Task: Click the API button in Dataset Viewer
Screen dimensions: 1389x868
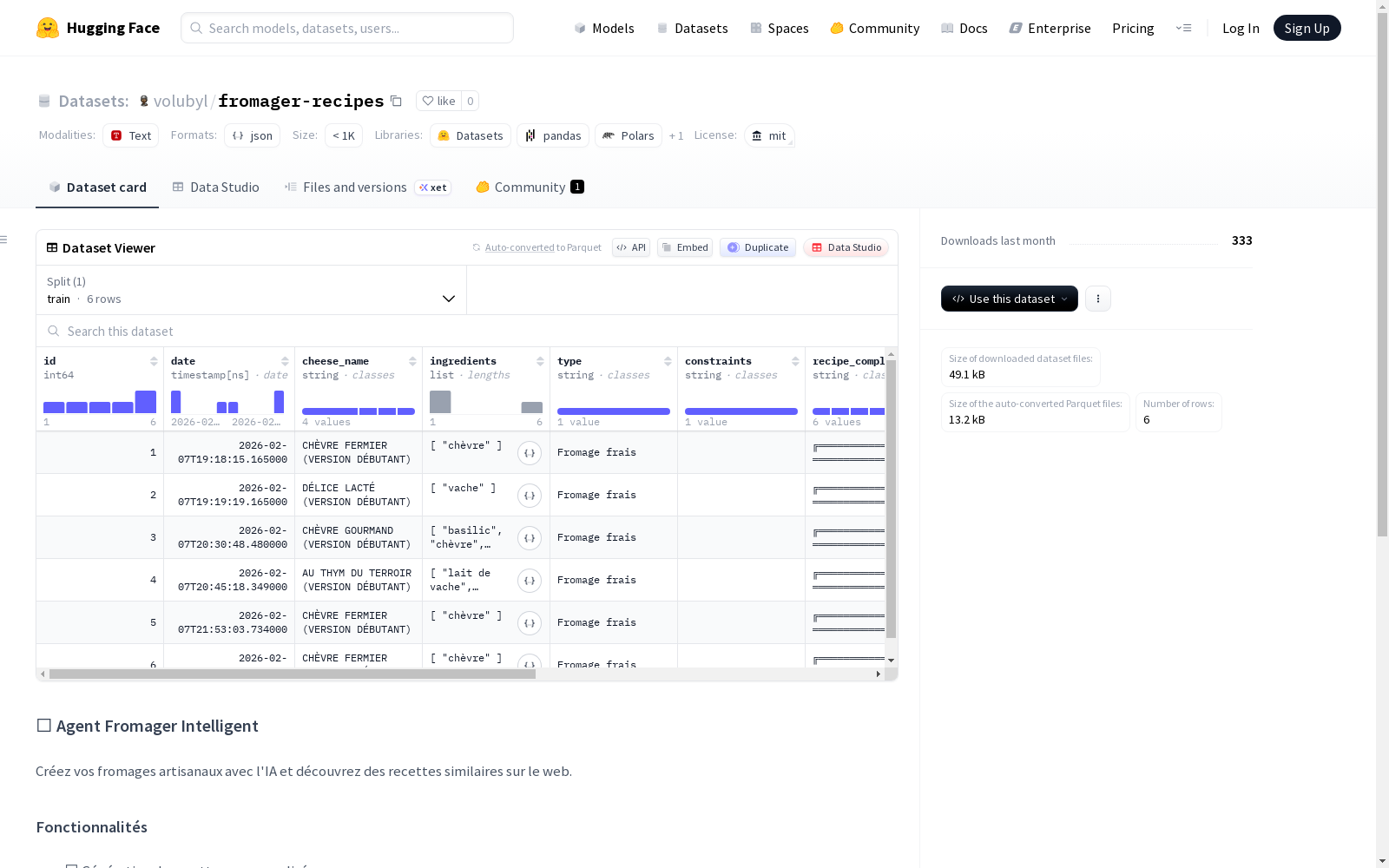Action: coord(631,247)
